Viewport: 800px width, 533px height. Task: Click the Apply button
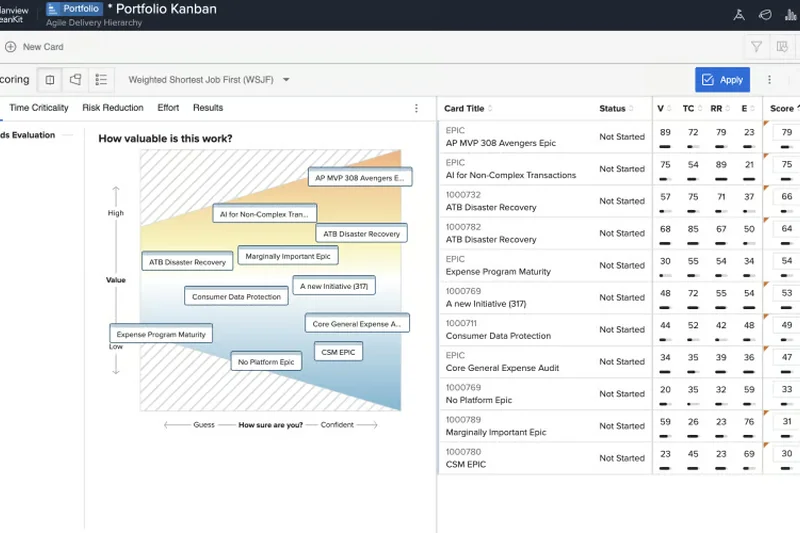click(722, 80)
